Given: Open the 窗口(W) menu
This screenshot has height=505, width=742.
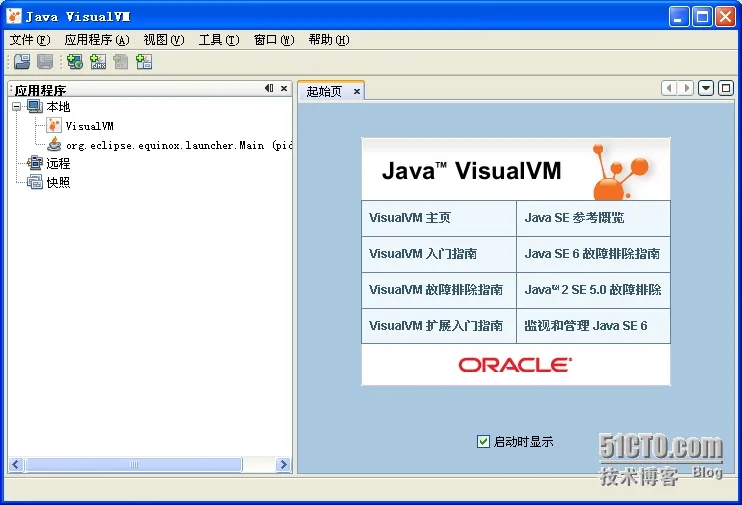Looking at the screenshot, I should click(x=274, y=40).
